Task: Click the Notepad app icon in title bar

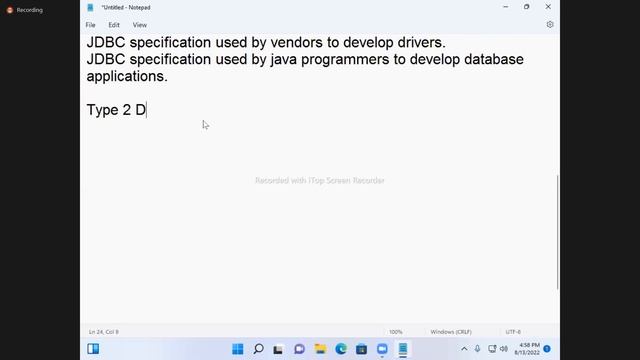Action: 90,7
